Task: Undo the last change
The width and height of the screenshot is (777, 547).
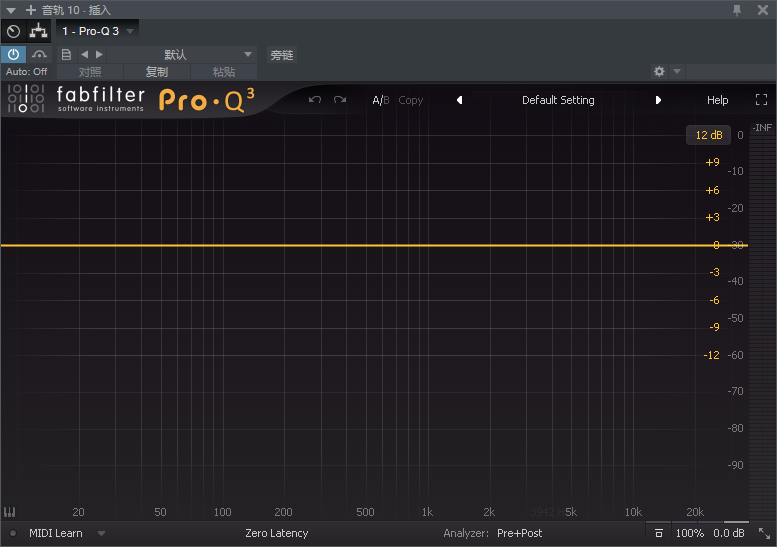Action: [x=315, y=100]
